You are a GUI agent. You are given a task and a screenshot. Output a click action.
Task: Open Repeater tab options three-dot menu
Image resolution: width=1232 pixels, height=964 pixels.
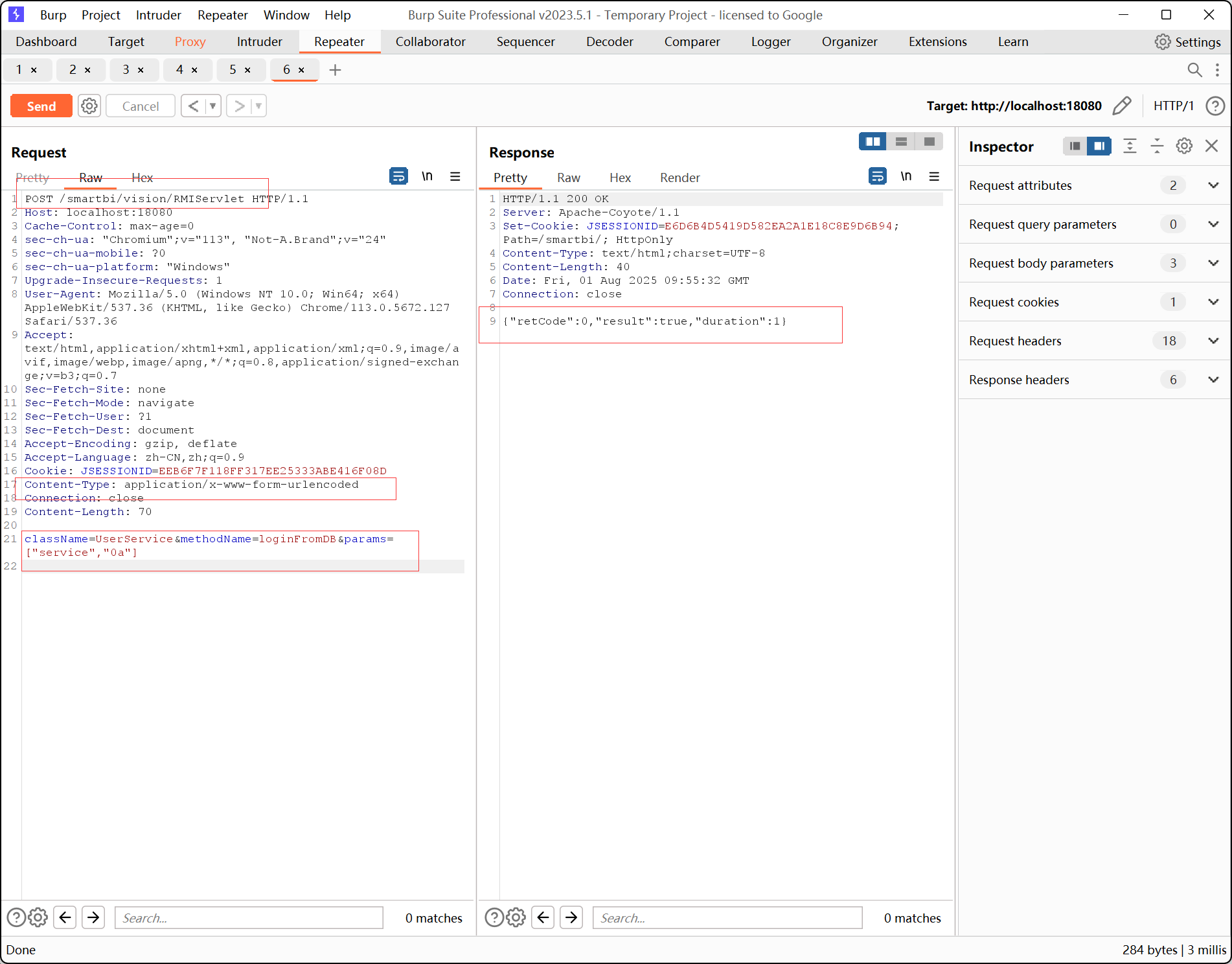(x=1217, y=69)
